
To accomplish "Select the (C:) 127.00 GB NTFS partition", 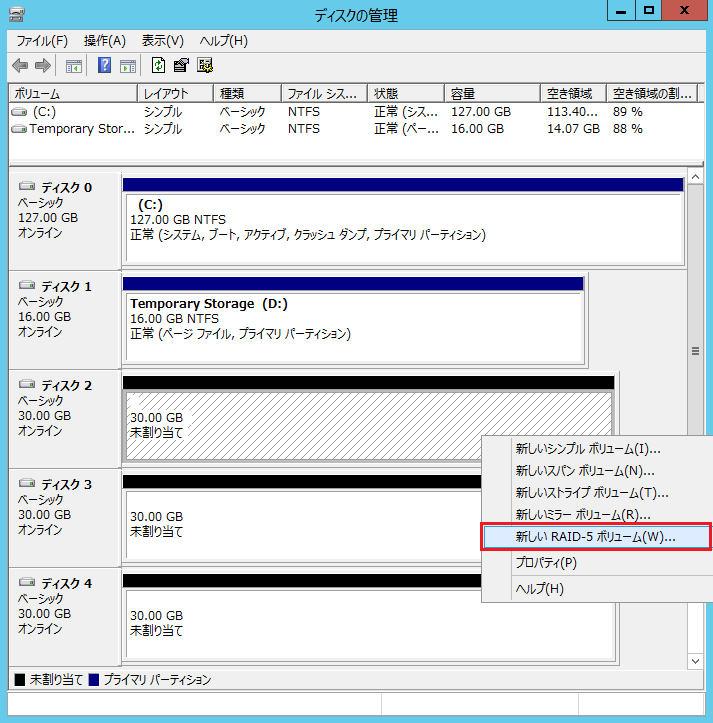I will tap(404, 228).
